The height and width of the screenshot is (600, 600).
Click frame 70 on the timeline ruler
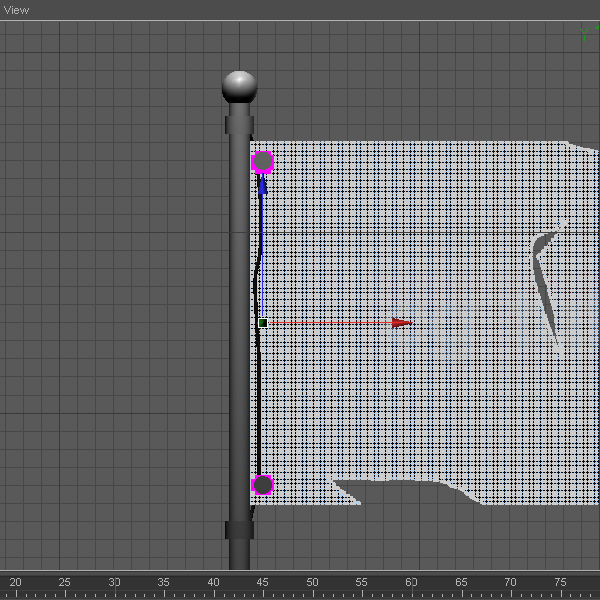(x=510, y=582)
